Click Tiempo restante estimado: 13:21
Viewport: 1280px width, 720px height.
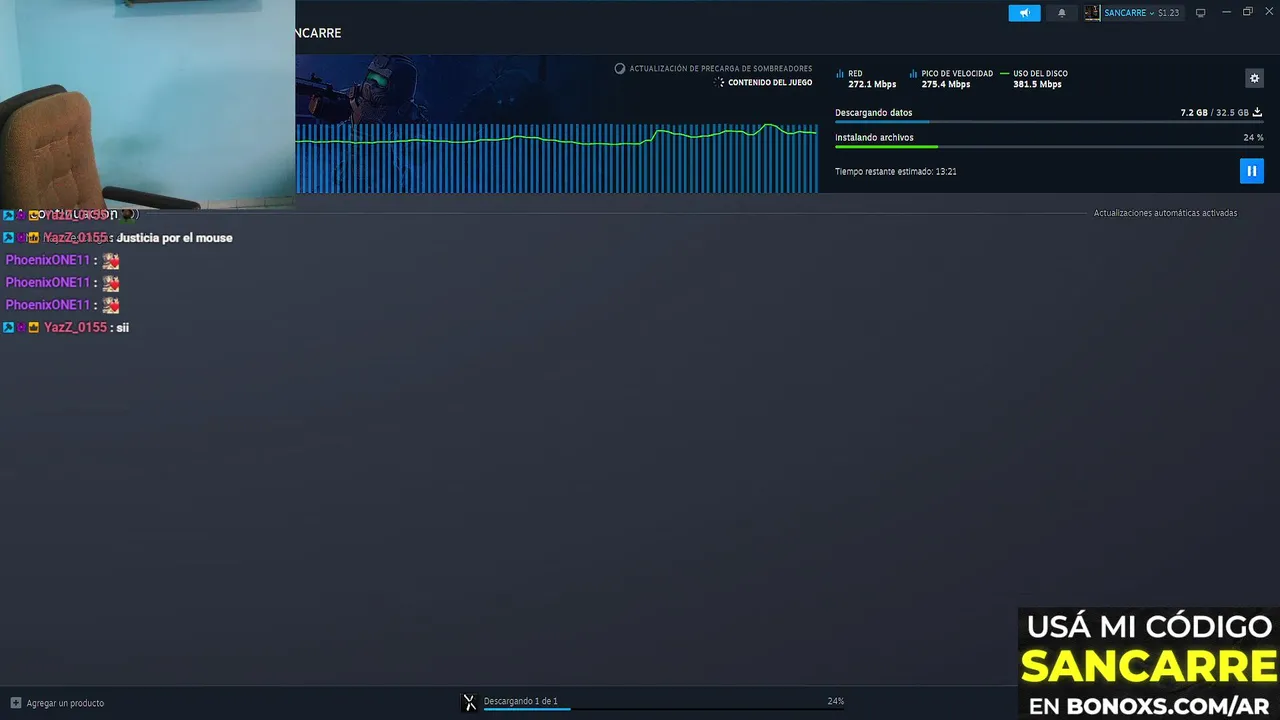(x=896, y=172)
